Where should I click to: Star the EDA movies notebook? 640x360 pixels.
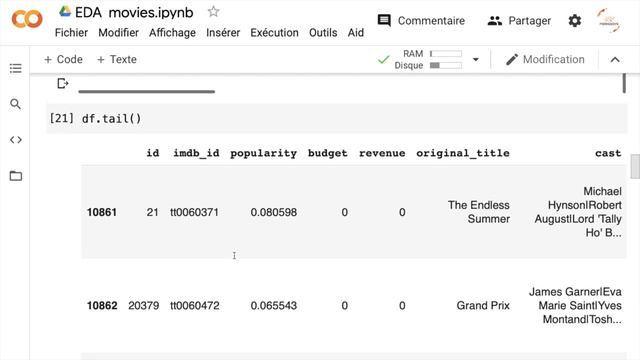point(213,11)
